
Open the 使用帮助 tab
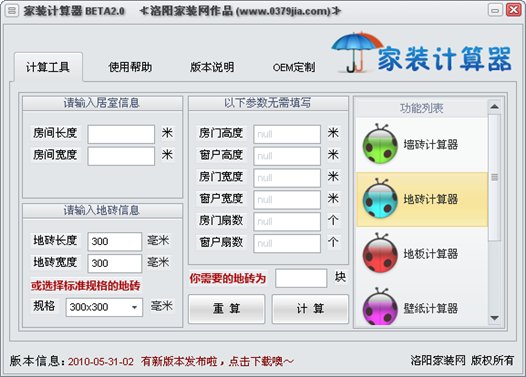click(x=130, y=67)
